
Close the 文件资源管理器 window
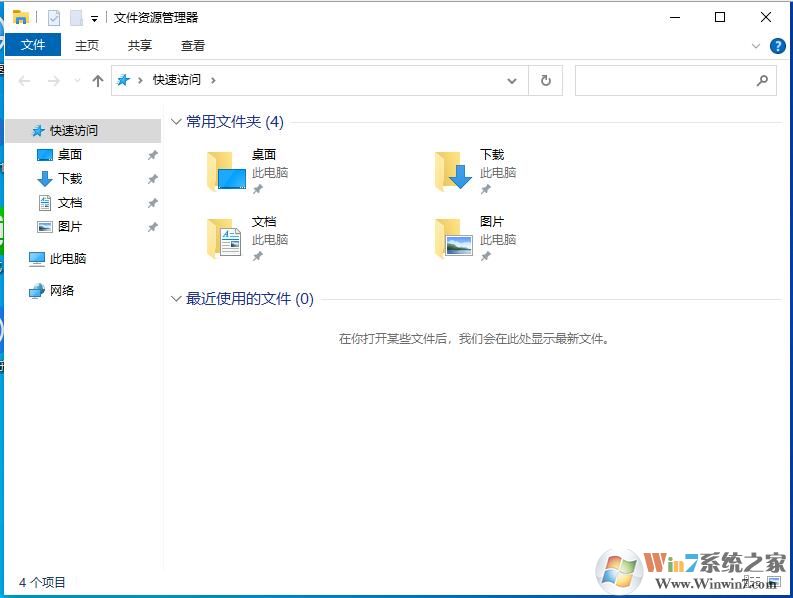(766, 17)
